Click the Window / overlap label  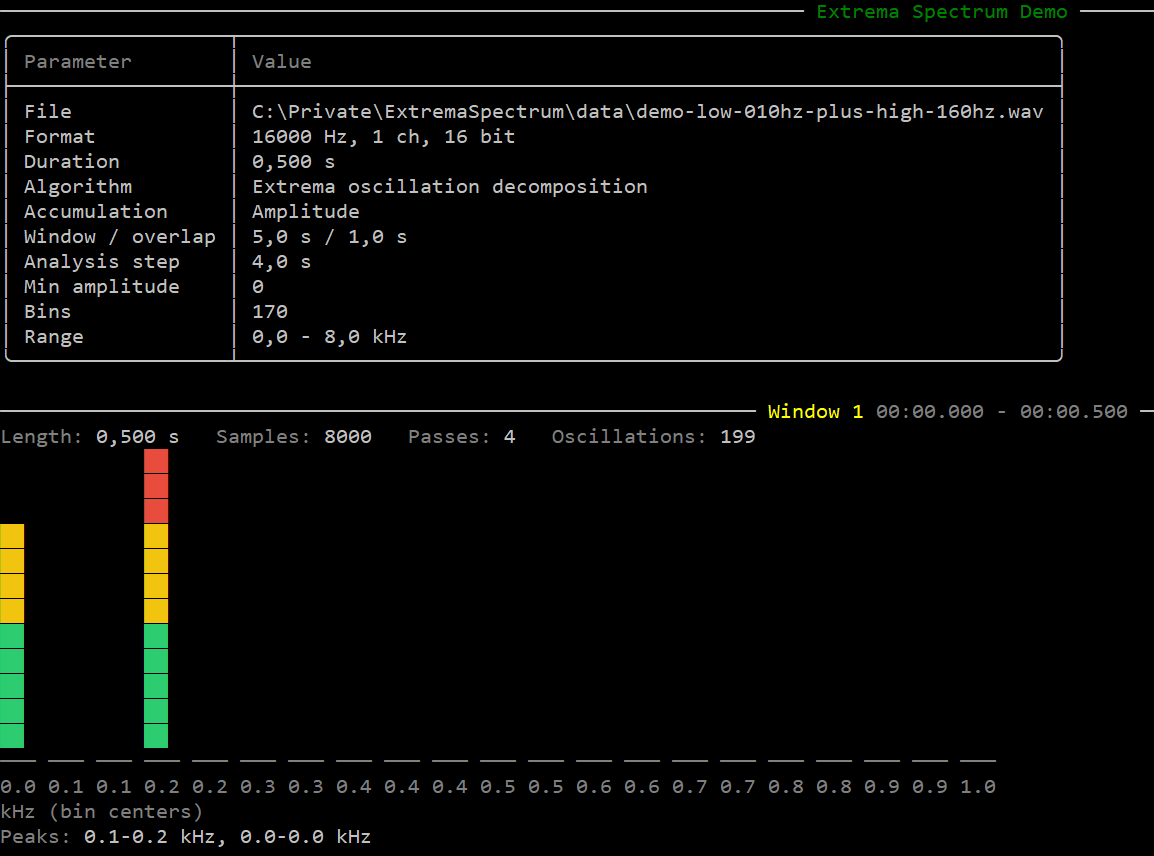coord(120,237)
